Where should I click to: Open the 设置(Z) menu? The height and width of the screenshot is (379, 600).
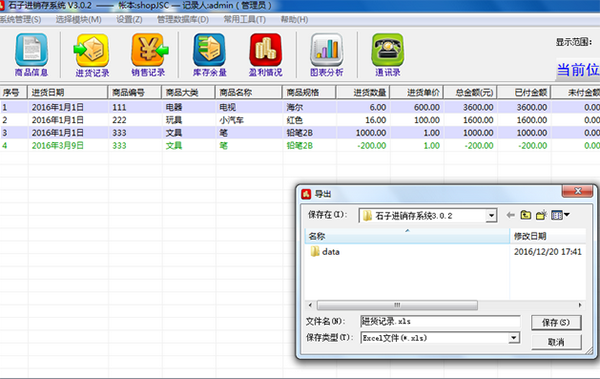[x=129, y=20]
